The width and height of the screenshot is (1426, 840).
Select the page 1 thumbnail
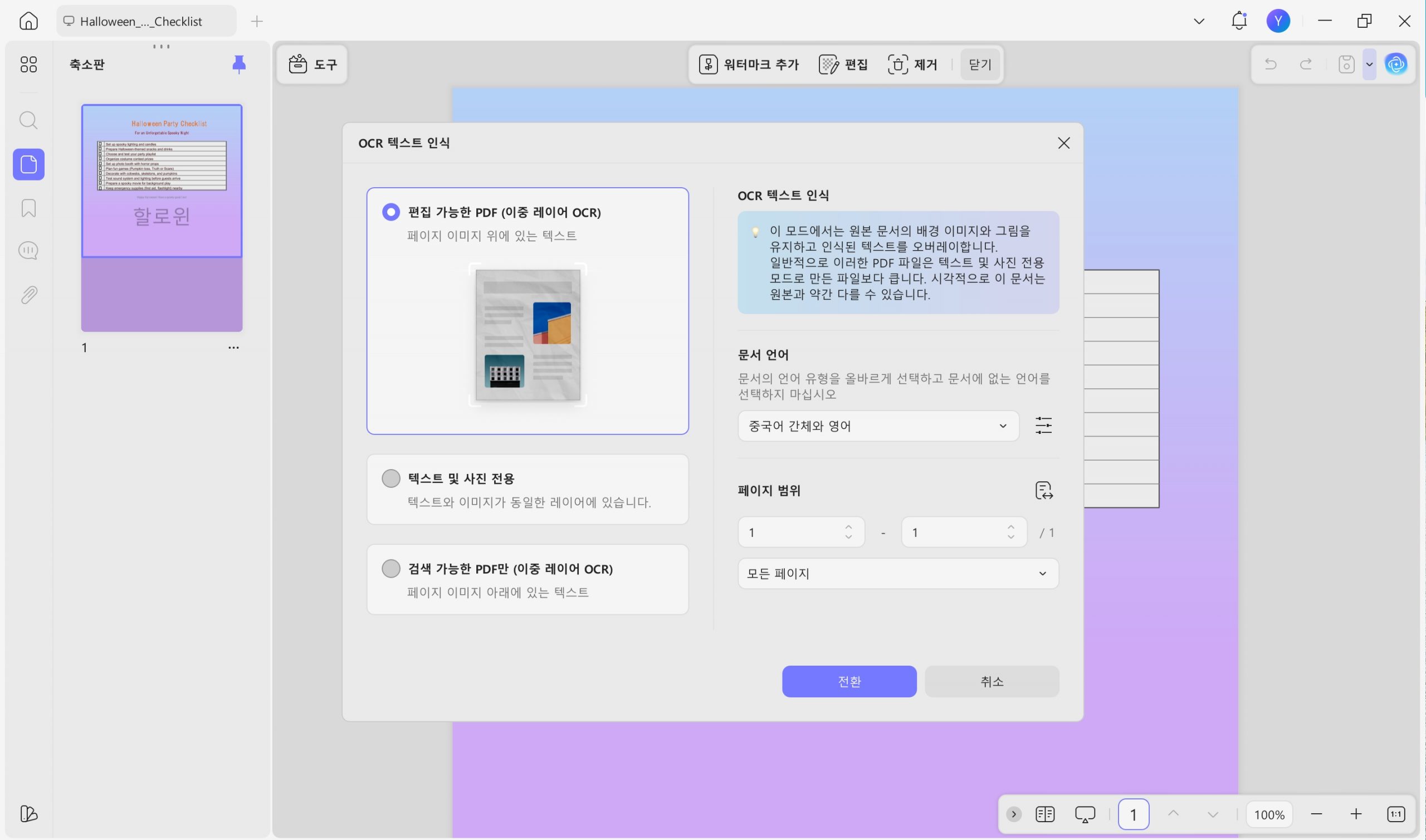pyautogui.click(x=162, y=217)
